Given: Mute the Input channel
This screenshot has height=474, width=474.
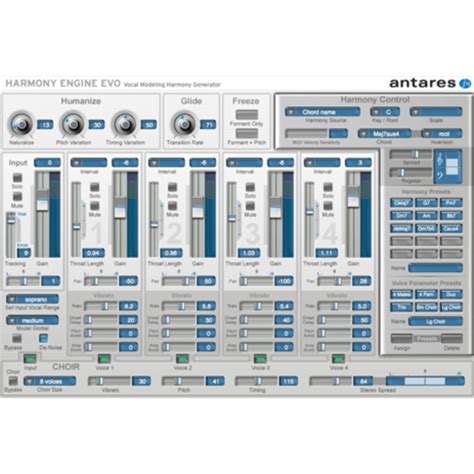Looking at the screenshot, I should point(17,196).
